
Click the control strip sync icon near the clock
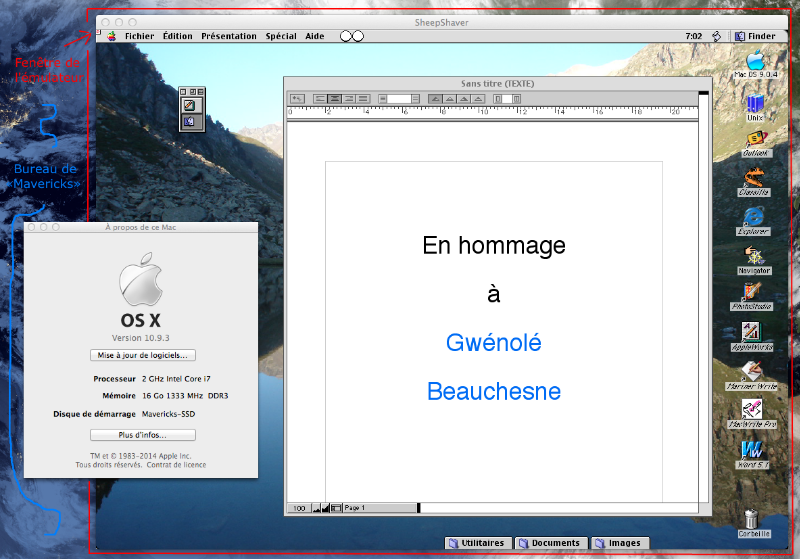(716, 36)
